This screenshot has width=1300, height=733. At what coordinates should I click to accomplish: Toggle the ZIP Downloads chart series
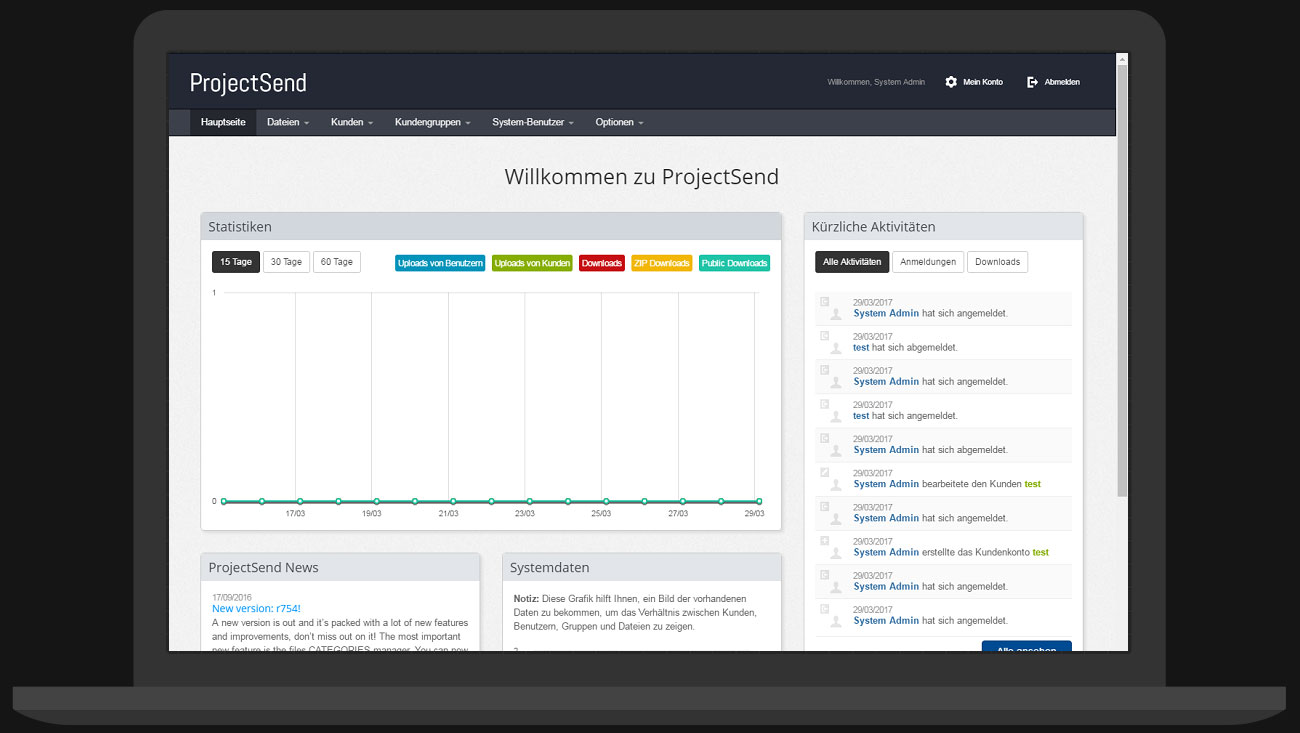coord(662,263)
